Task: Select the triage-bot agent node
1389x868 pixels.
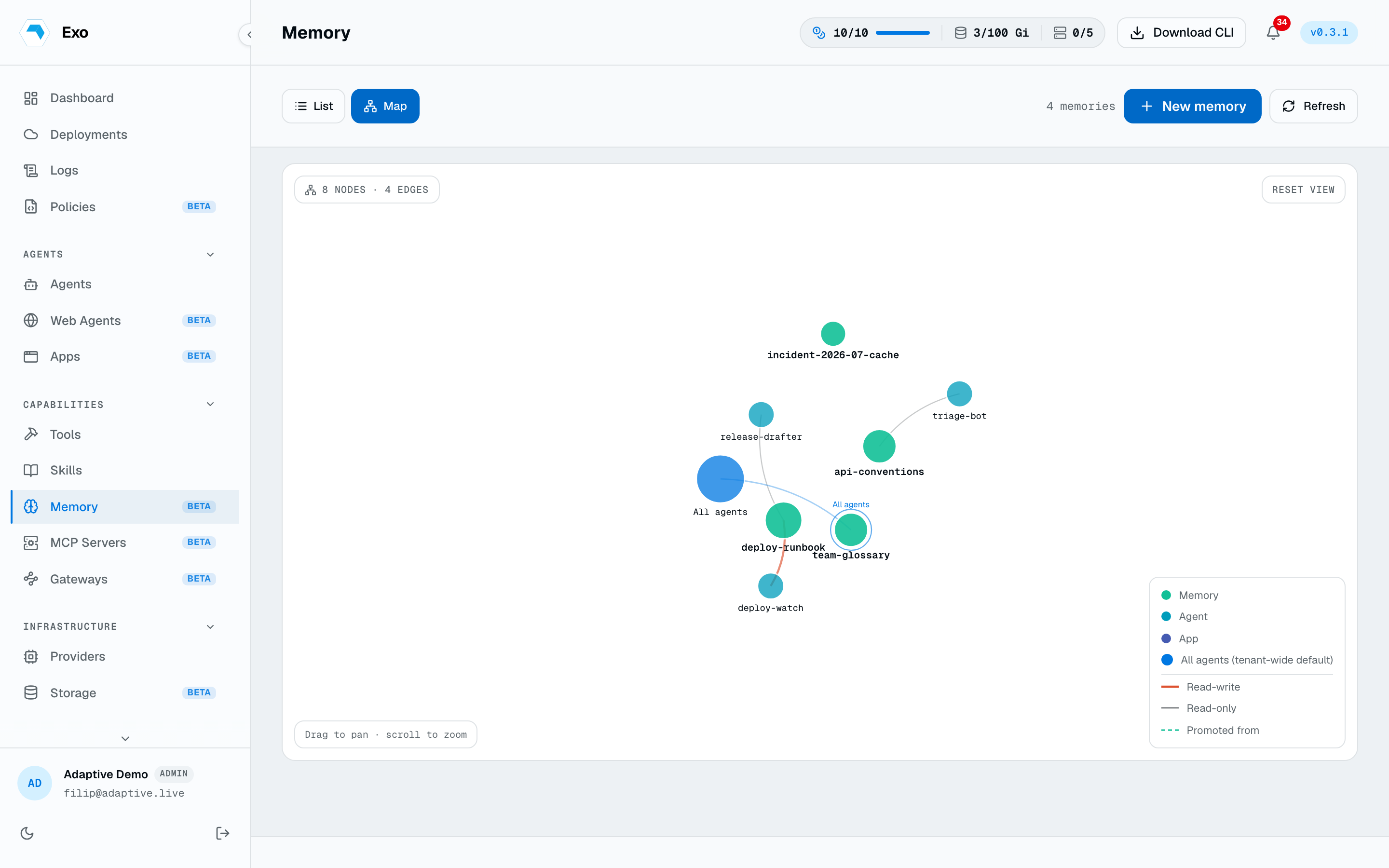Action: click(x=959, y=394)
